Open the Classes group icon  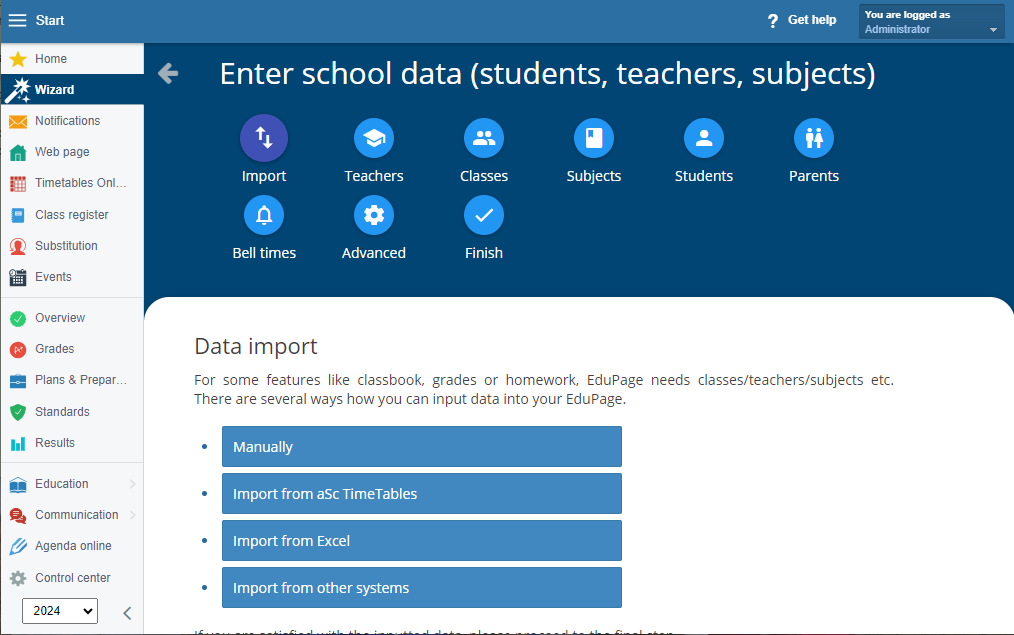[484, 138]
